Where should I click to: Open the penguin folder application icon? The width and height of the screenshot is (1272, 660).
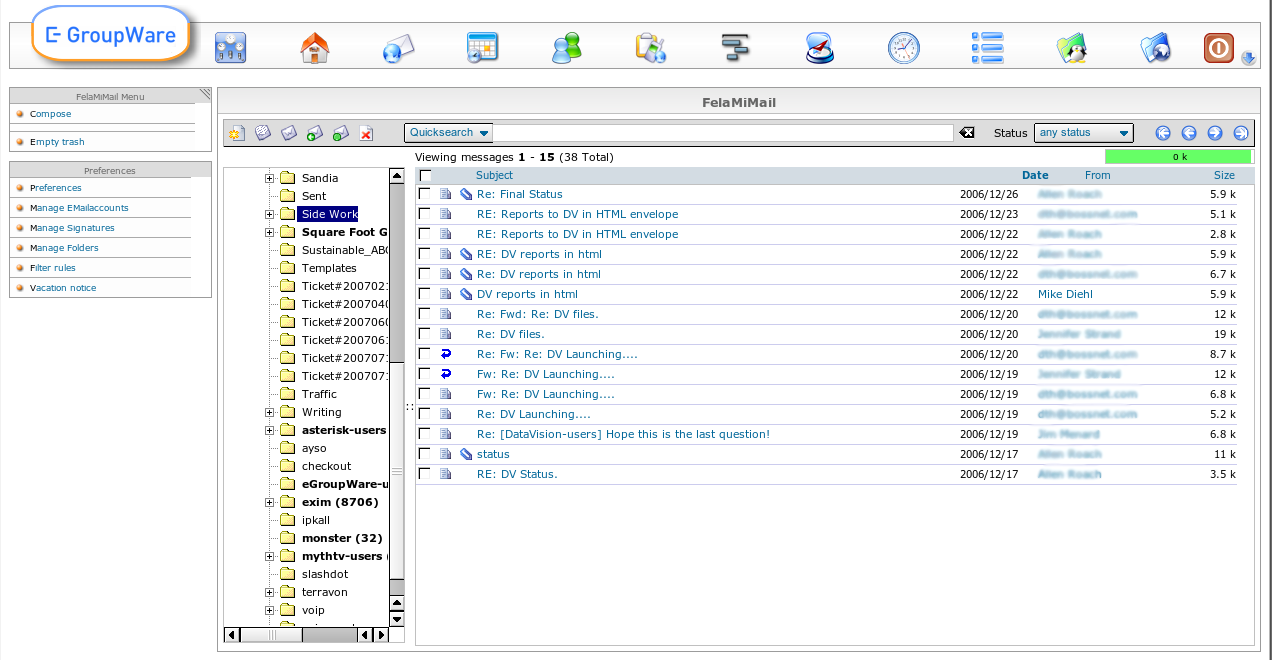coord(1072,47)
